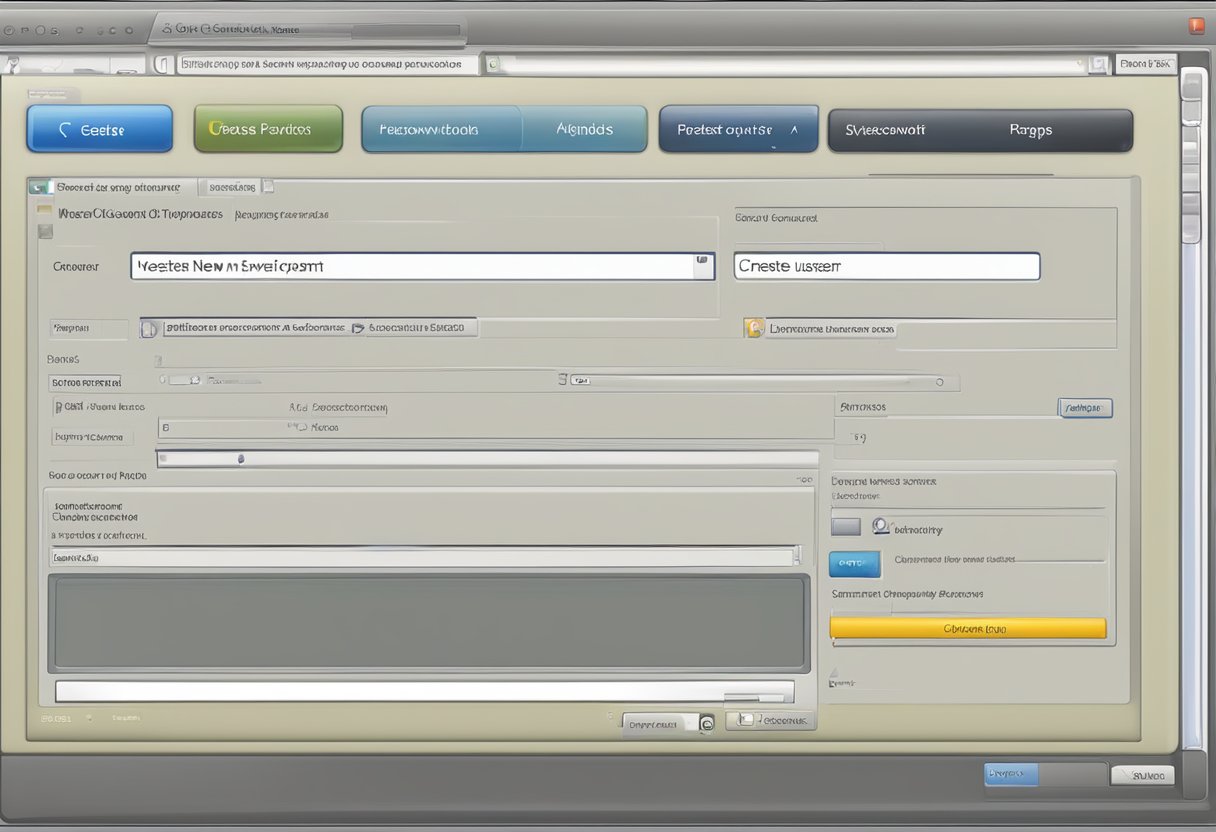Viewport: 1216px width, 832px height.
Task: Click the blue button at the bottom right corner
Action: (1009, 774)
